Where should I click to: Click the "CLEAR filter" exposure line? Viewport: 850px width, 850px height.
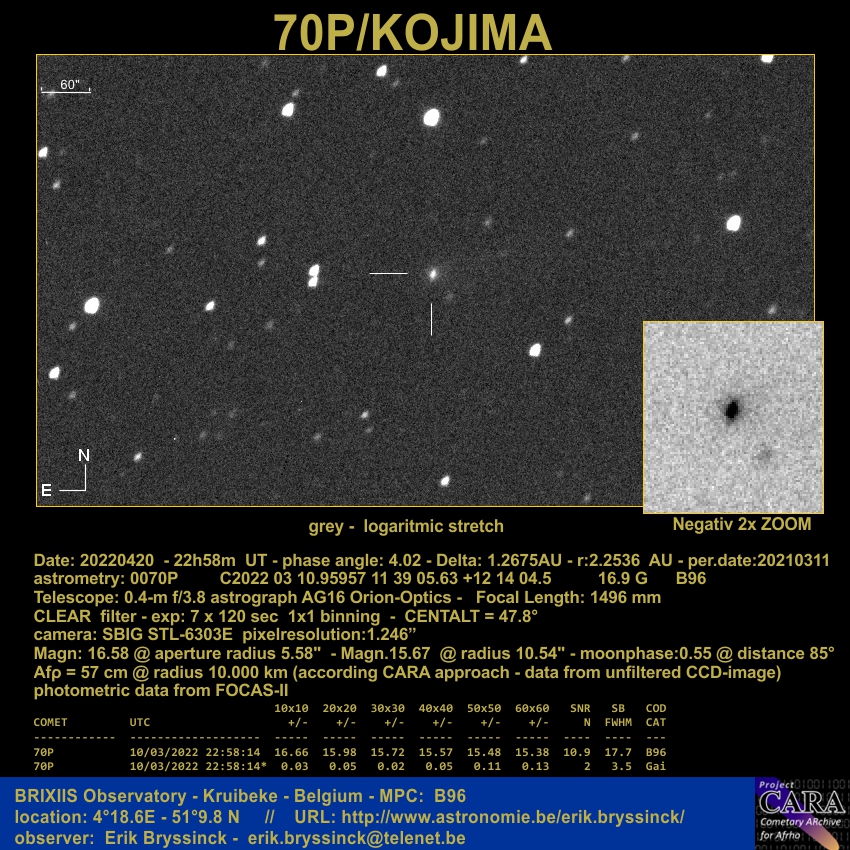207,616
